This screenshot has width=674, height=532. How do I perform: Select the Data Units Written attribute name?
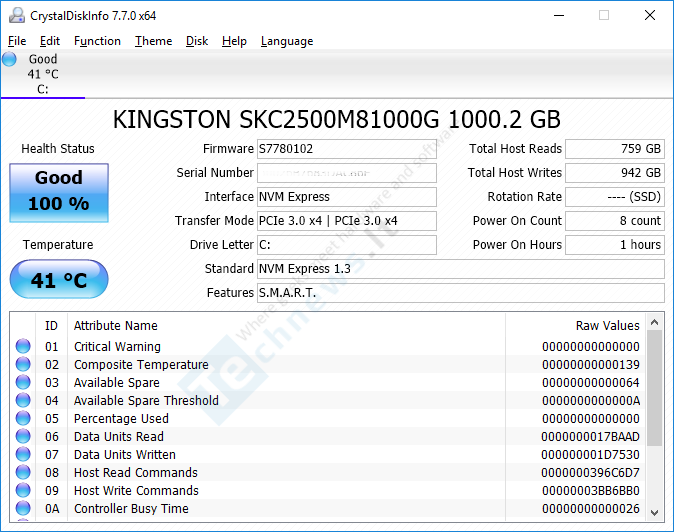coord(125,455)
